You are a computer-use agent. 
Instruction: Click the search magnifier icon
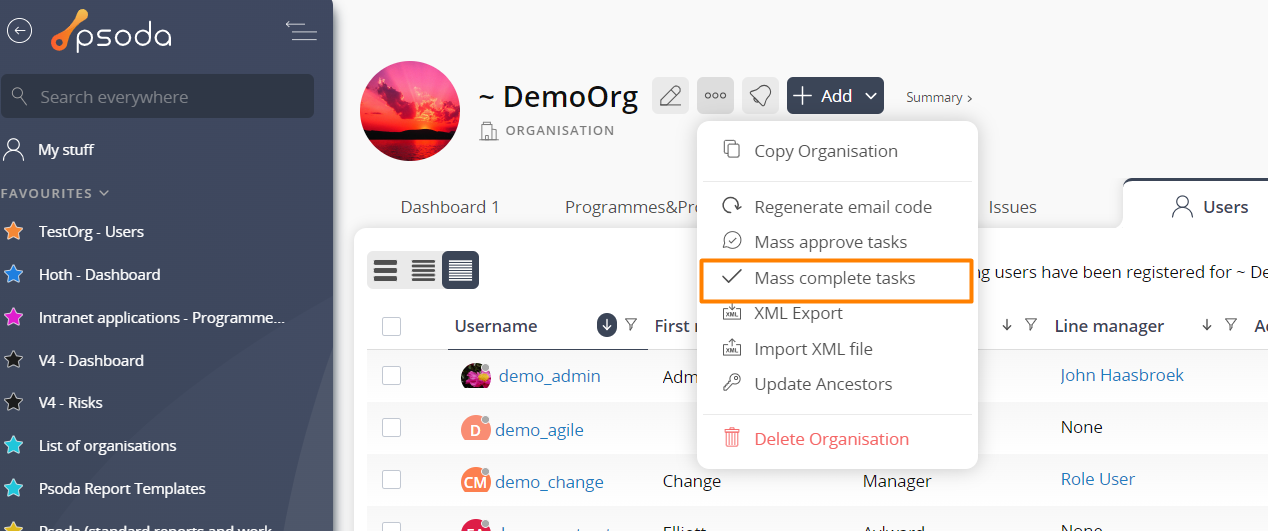pyautogui.click(x=20, y=97)
